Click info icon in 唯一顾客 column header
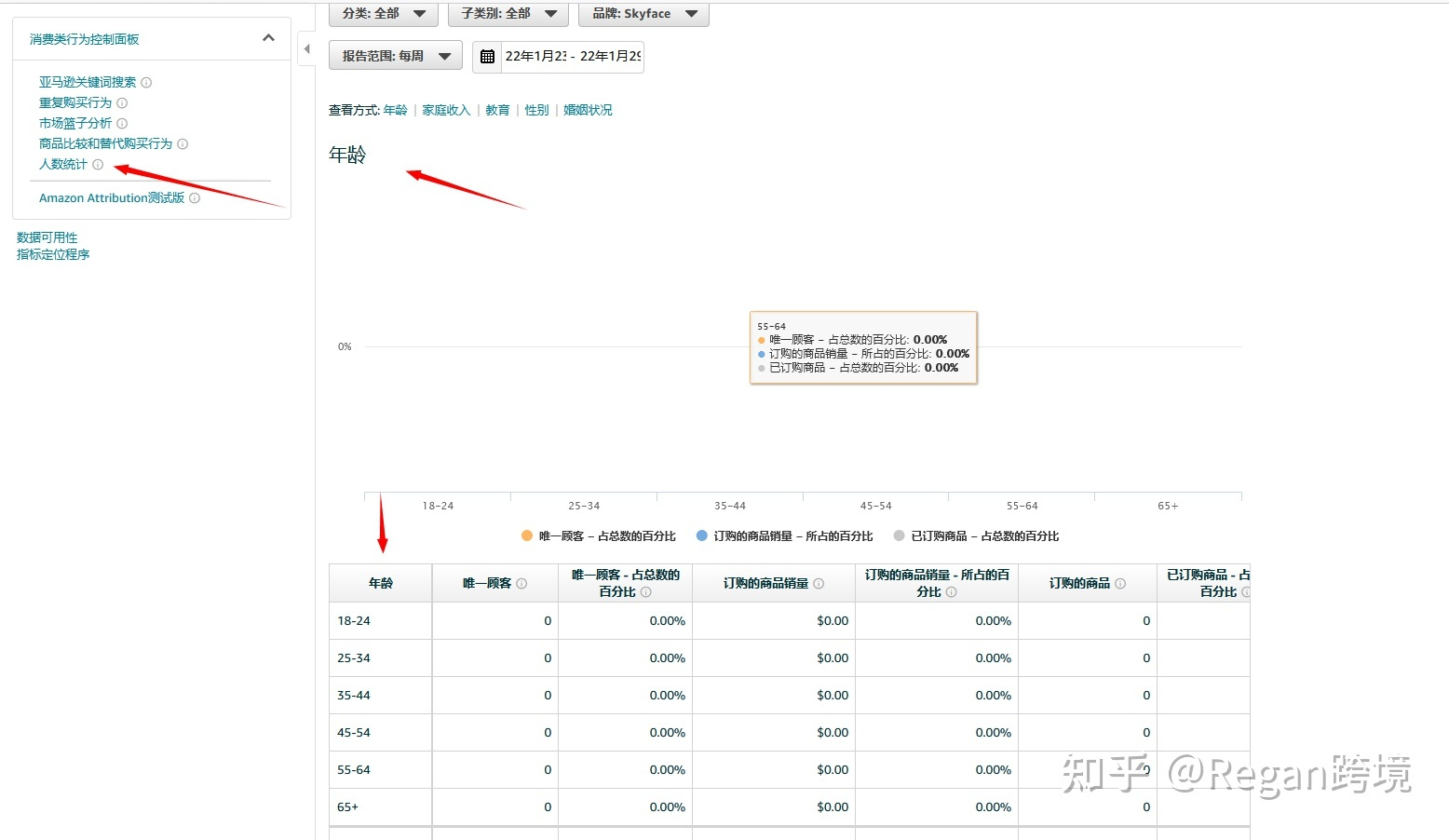This screenshot has height=840, width=1449. [x=521, y=584]
